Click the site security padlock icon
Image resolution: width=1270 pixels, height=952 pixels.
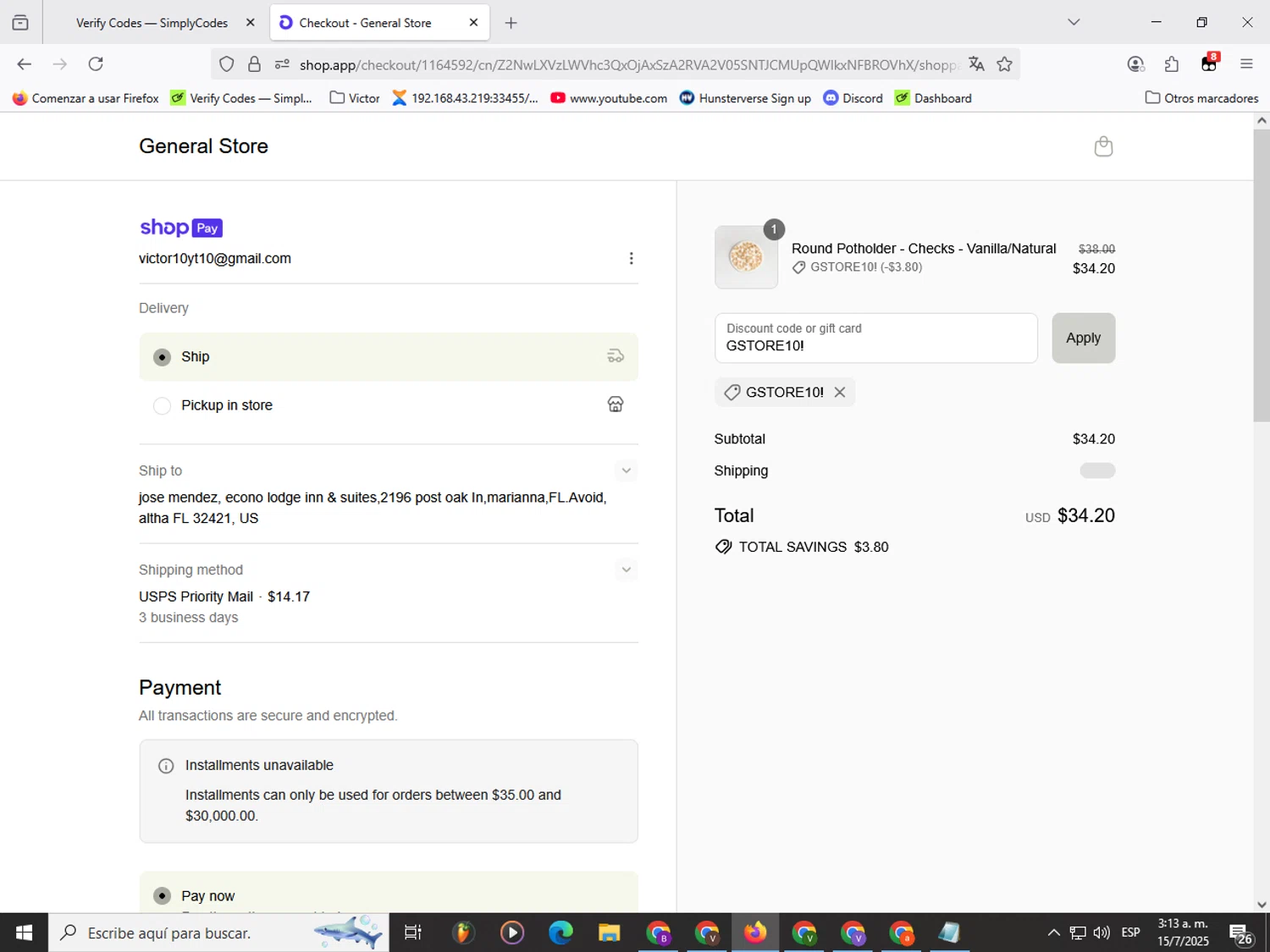[x=254, y=64]
